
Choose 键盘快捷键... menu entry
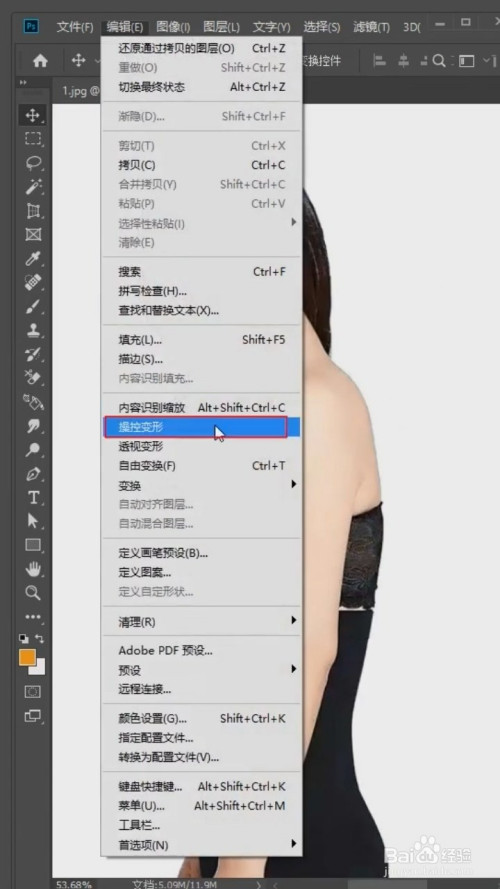[201, 787]
